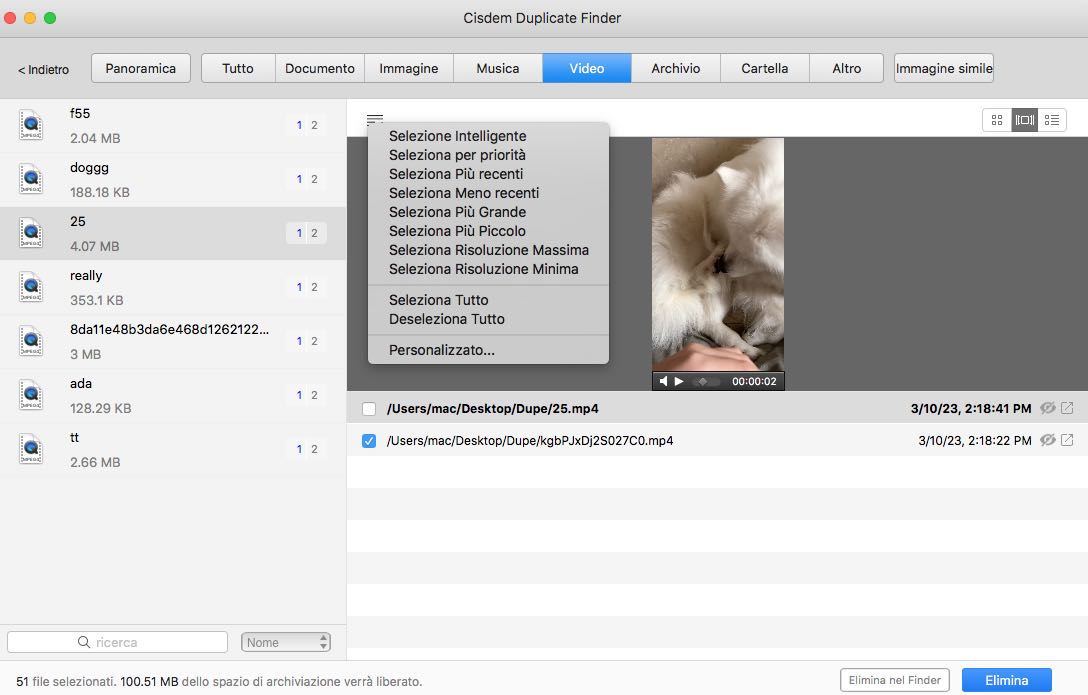This screenshot has height=695, width=1088.
Task: Toggle eye icon for 25.mp4 row
Action: click(1047, 408)
